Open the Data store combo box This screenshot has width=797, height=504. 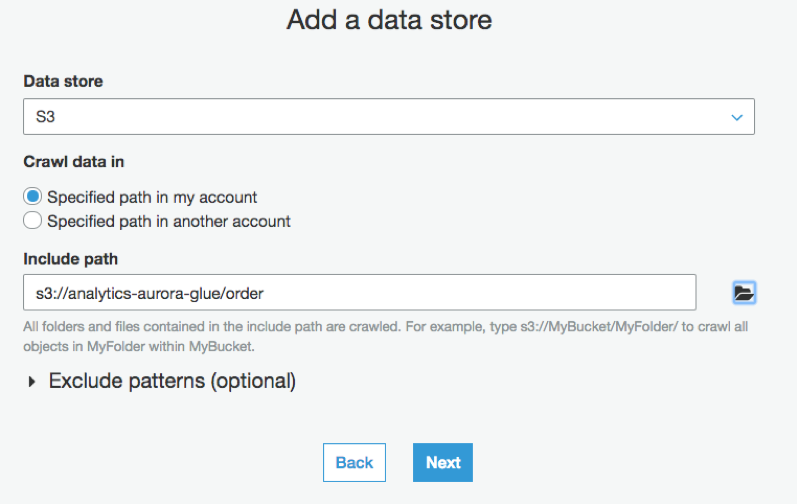point(388,117)
